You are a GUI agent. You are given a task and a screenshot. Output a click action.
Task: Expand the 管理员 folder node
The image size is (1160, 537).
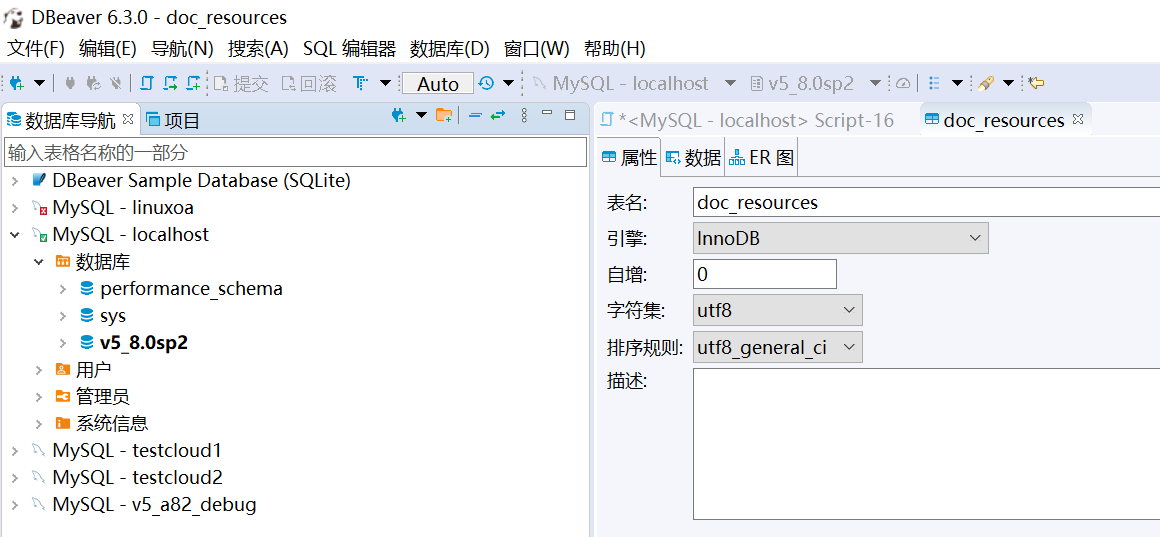[x=39, y=397]
